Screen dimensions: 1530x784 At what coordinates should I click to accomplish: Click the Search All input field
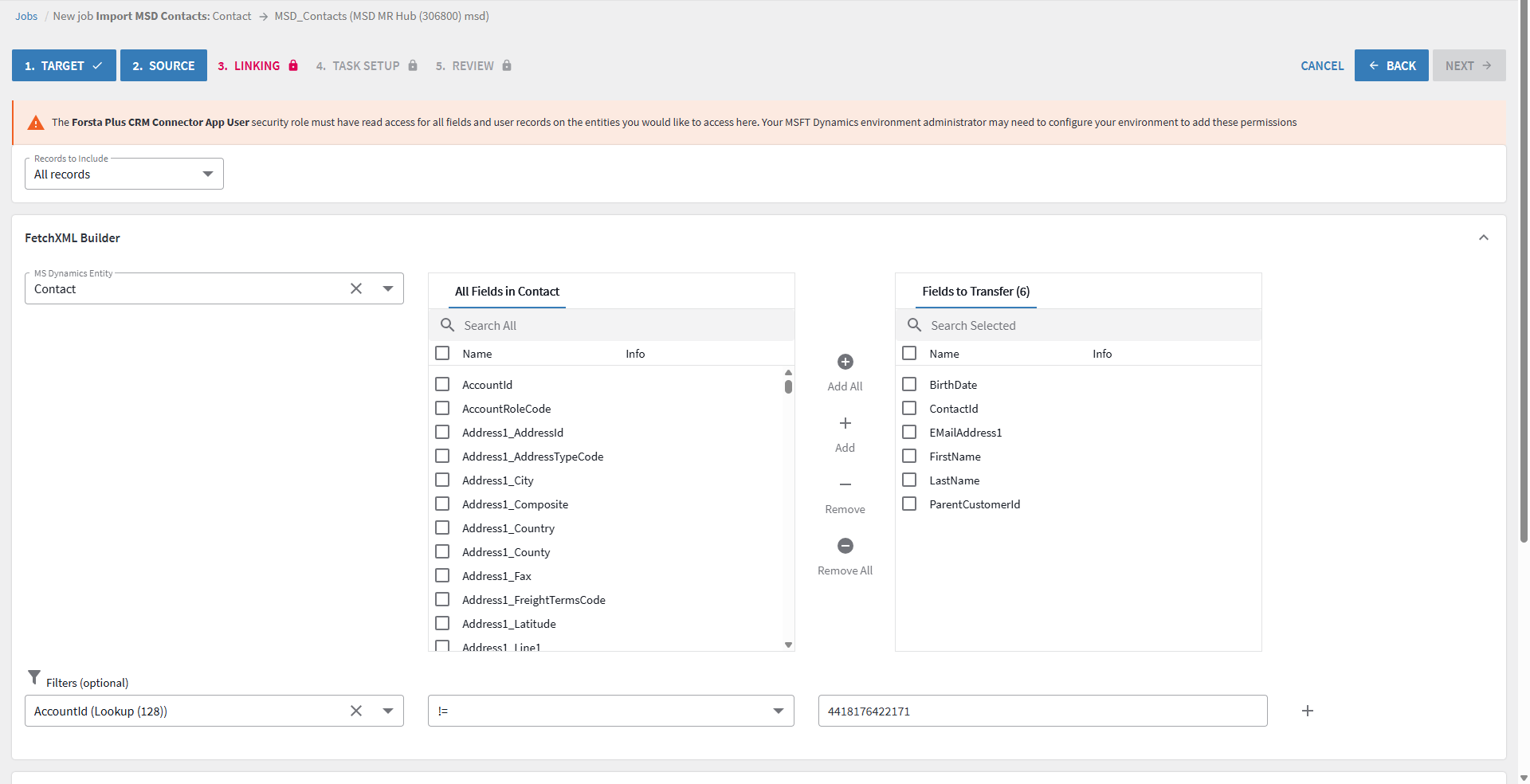(611, 325)
